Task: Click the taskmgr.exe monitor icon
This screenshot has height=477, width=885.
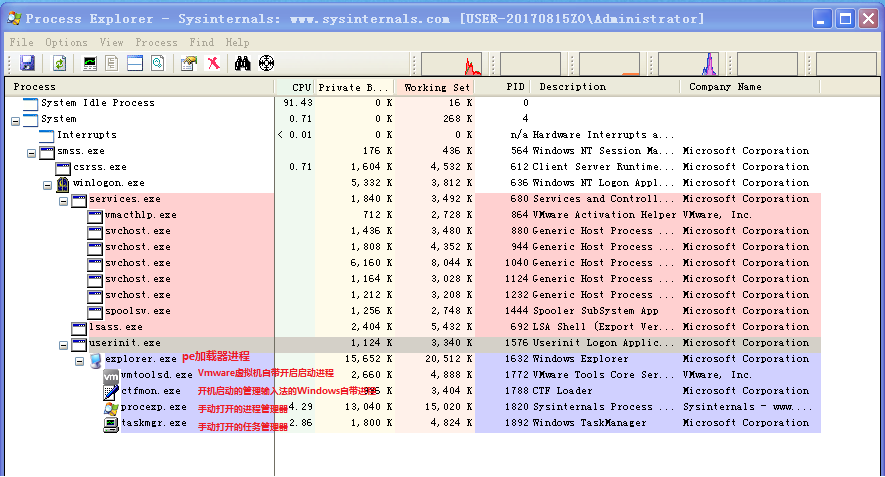Action: pos(111,424)
